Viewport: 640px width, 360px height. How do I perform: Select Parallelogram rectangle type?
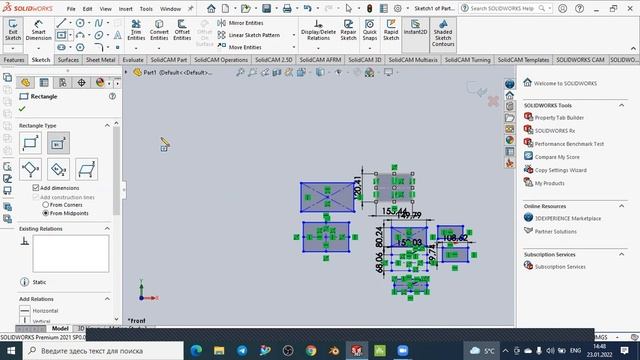[x=86, y=169]
